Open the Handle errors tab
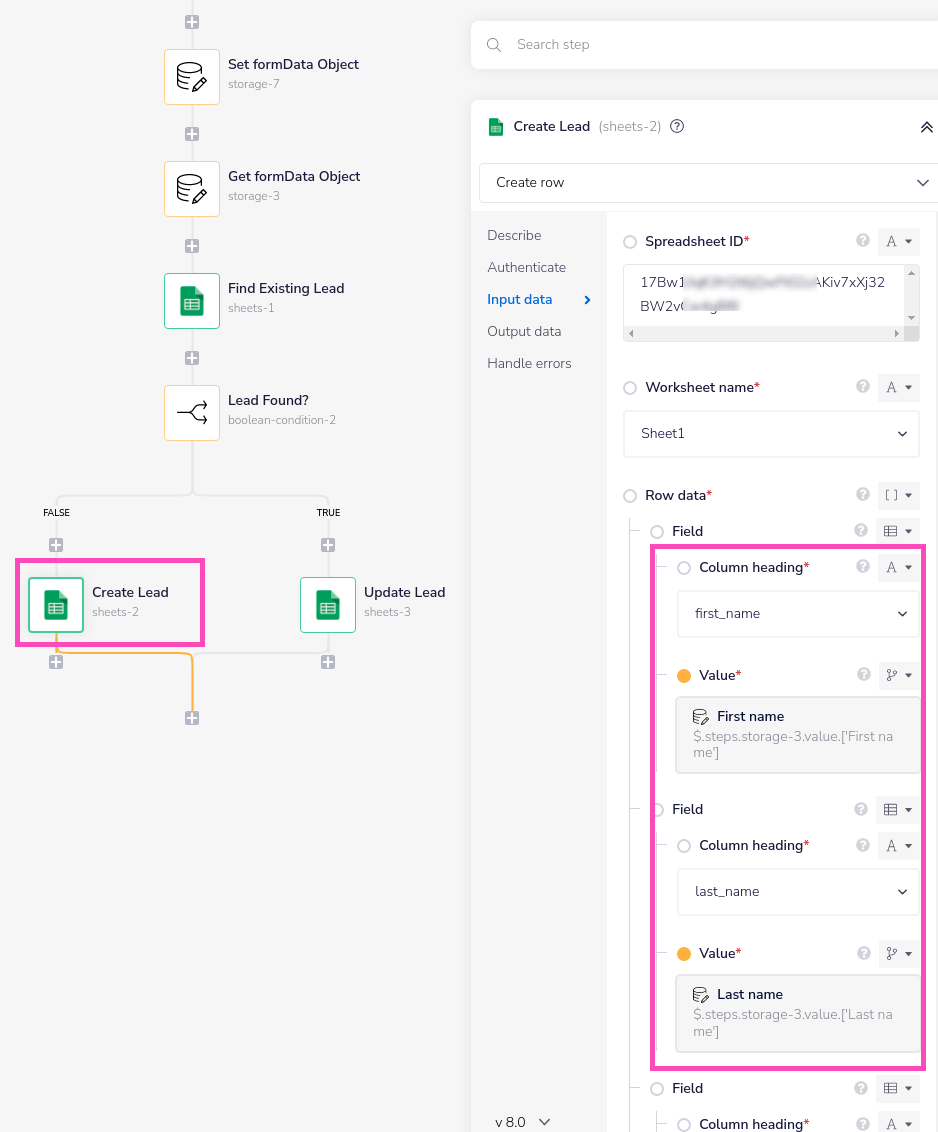The image size is (938, 1132). click(529, 364)
